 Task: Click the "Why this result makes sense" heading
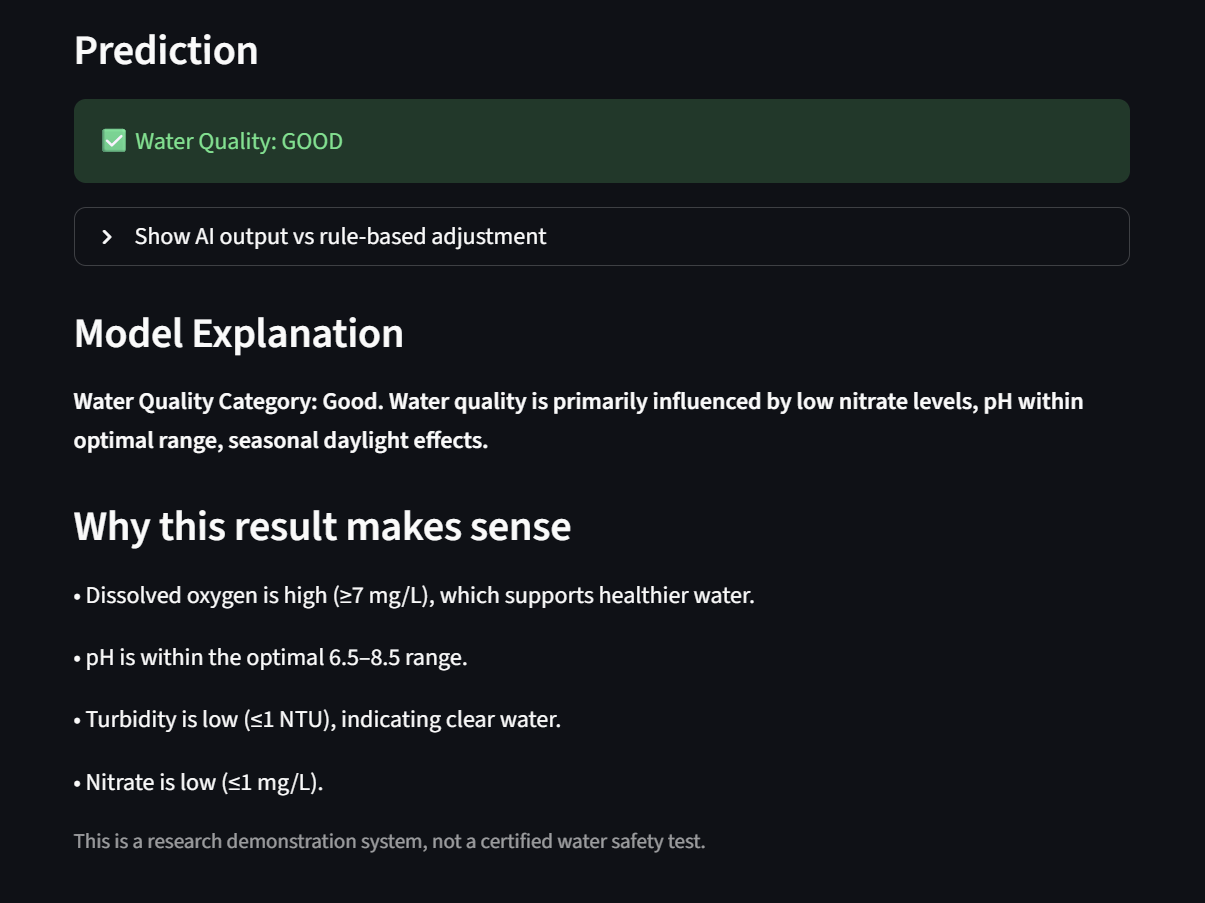(322, 526)
